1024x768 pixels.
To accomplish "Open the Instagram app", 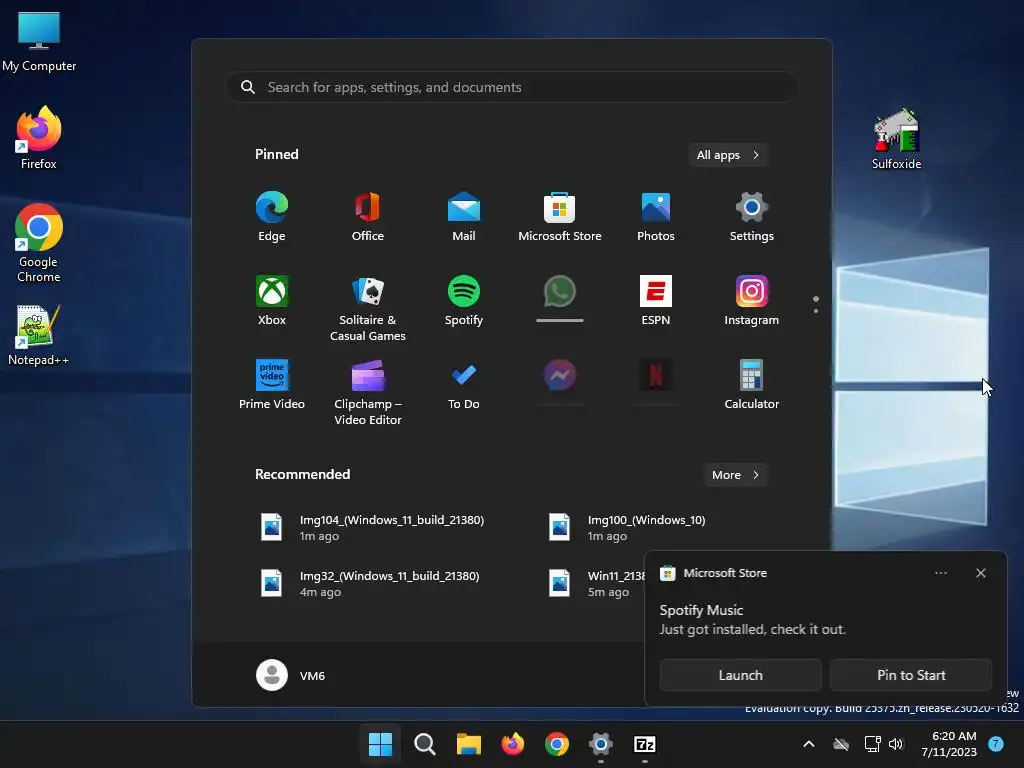I will [752, 300].
